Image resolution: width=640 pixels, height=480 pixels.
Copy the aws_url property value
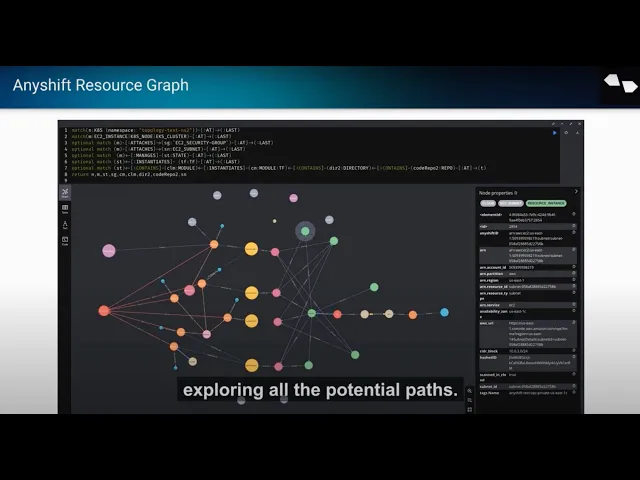pyautogui.click(x=574, y=323)
